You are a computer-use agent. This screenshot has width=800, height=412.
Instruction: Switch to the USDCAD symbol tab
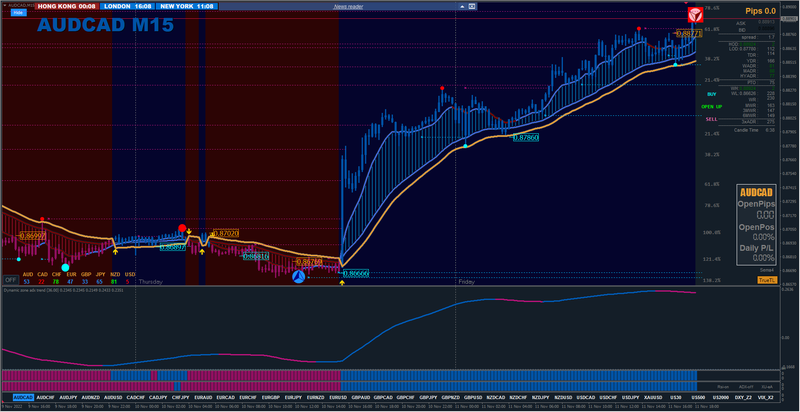(586, 397)
